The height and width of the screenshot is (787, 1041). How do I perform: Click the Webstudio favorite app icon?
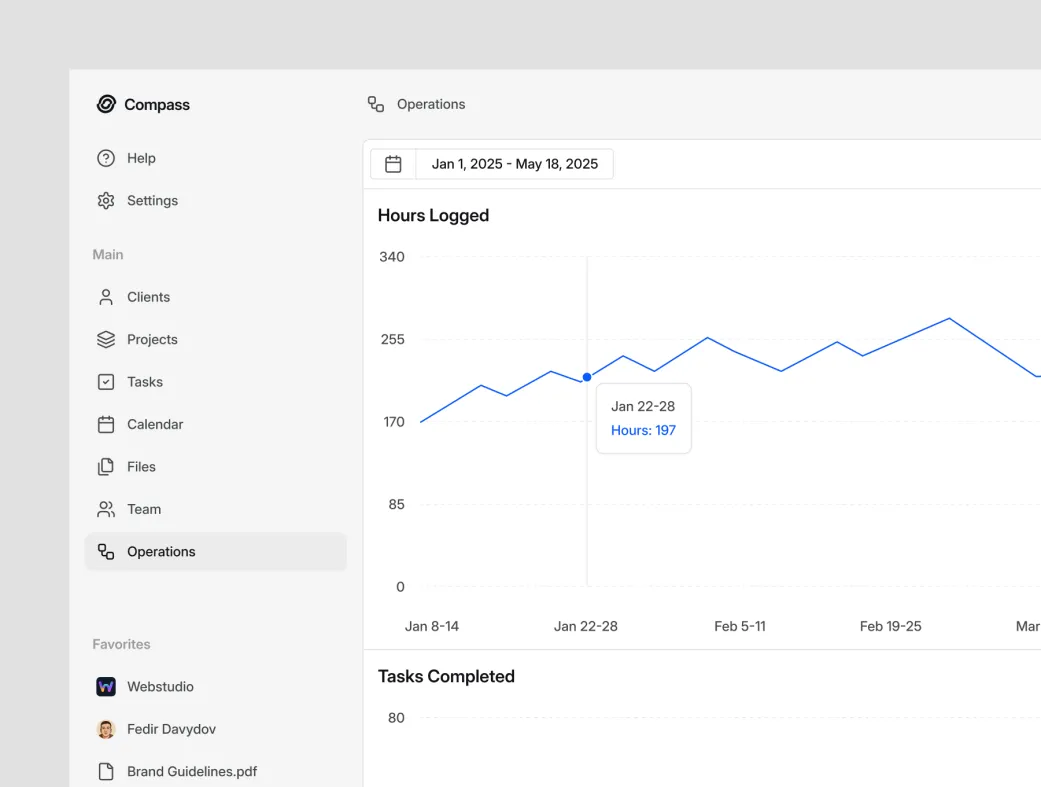[106, 687]
